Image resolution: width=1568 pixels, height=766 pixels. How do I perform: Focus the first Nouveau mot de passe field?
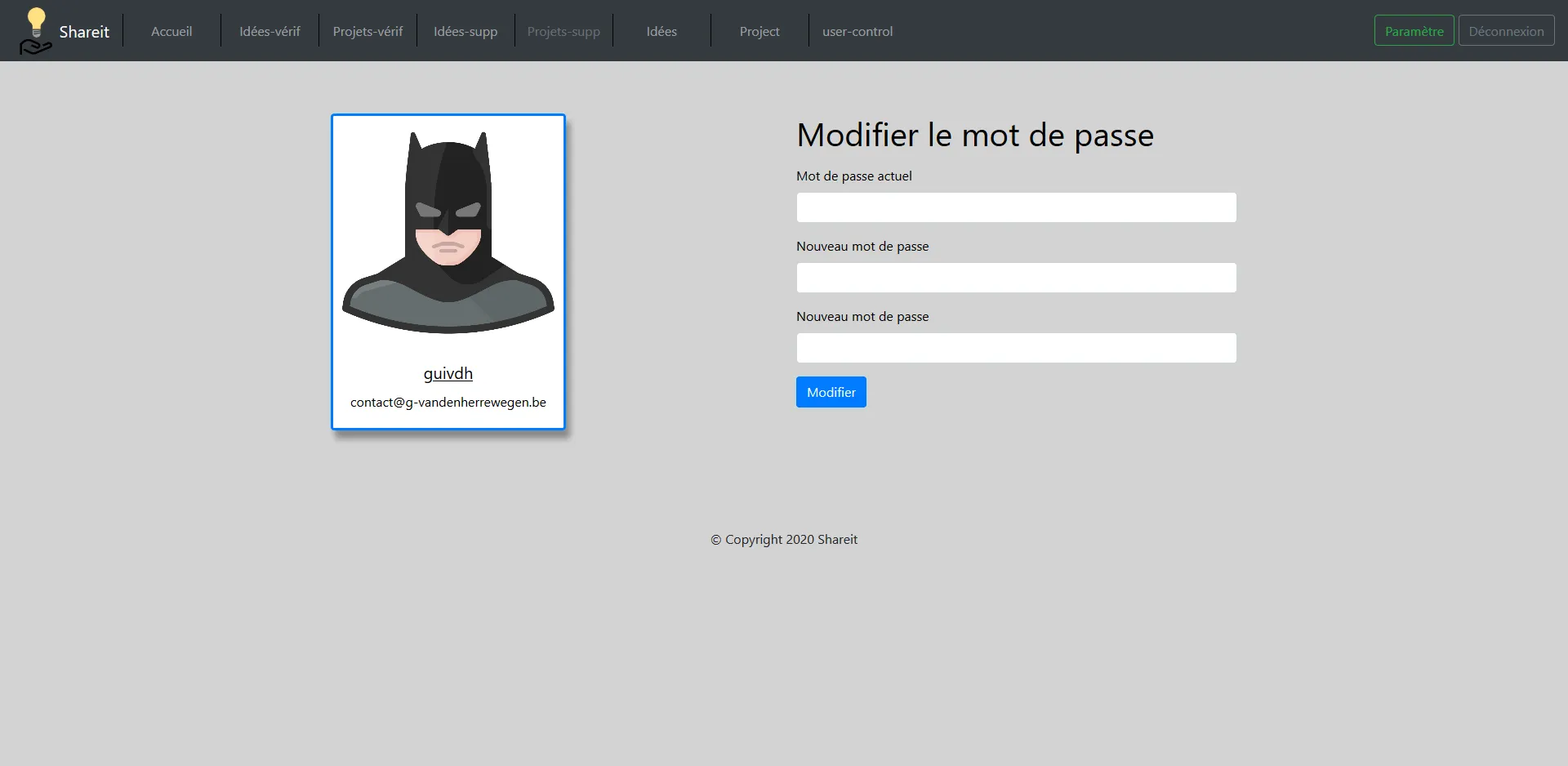coord(1016,278)
